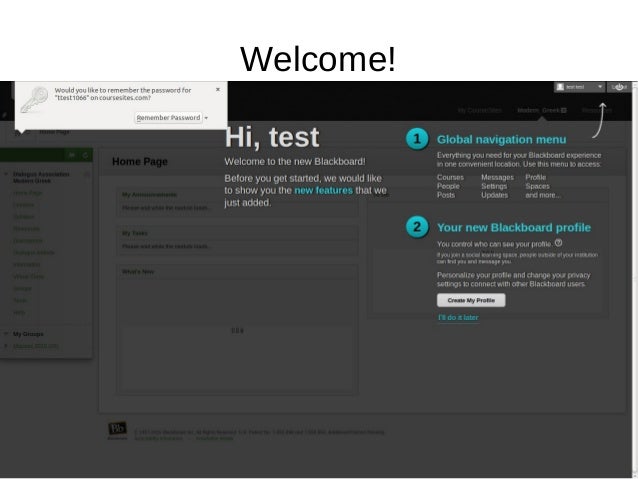638x479 pixels.
Task: Click the new features highlighted text
Action: tap(323, 190)
